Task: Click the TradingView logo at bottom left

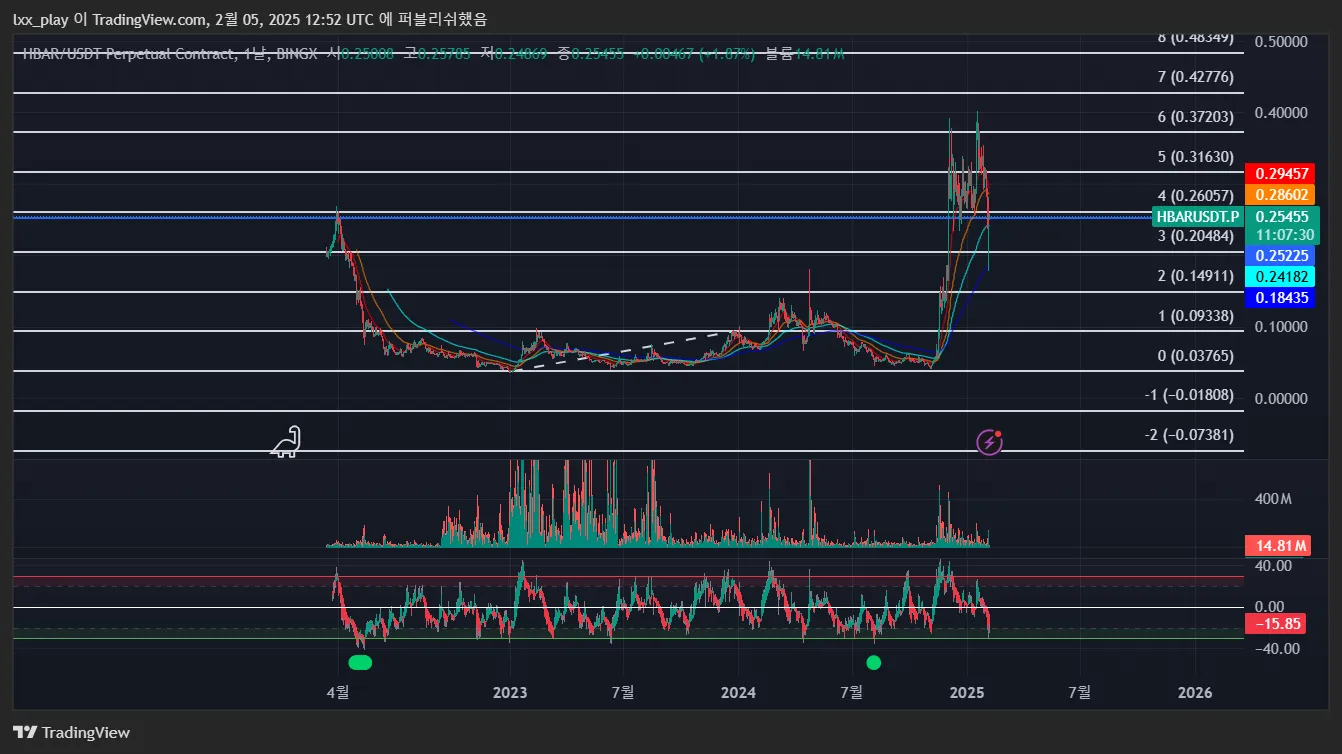Action: point(71,733)
